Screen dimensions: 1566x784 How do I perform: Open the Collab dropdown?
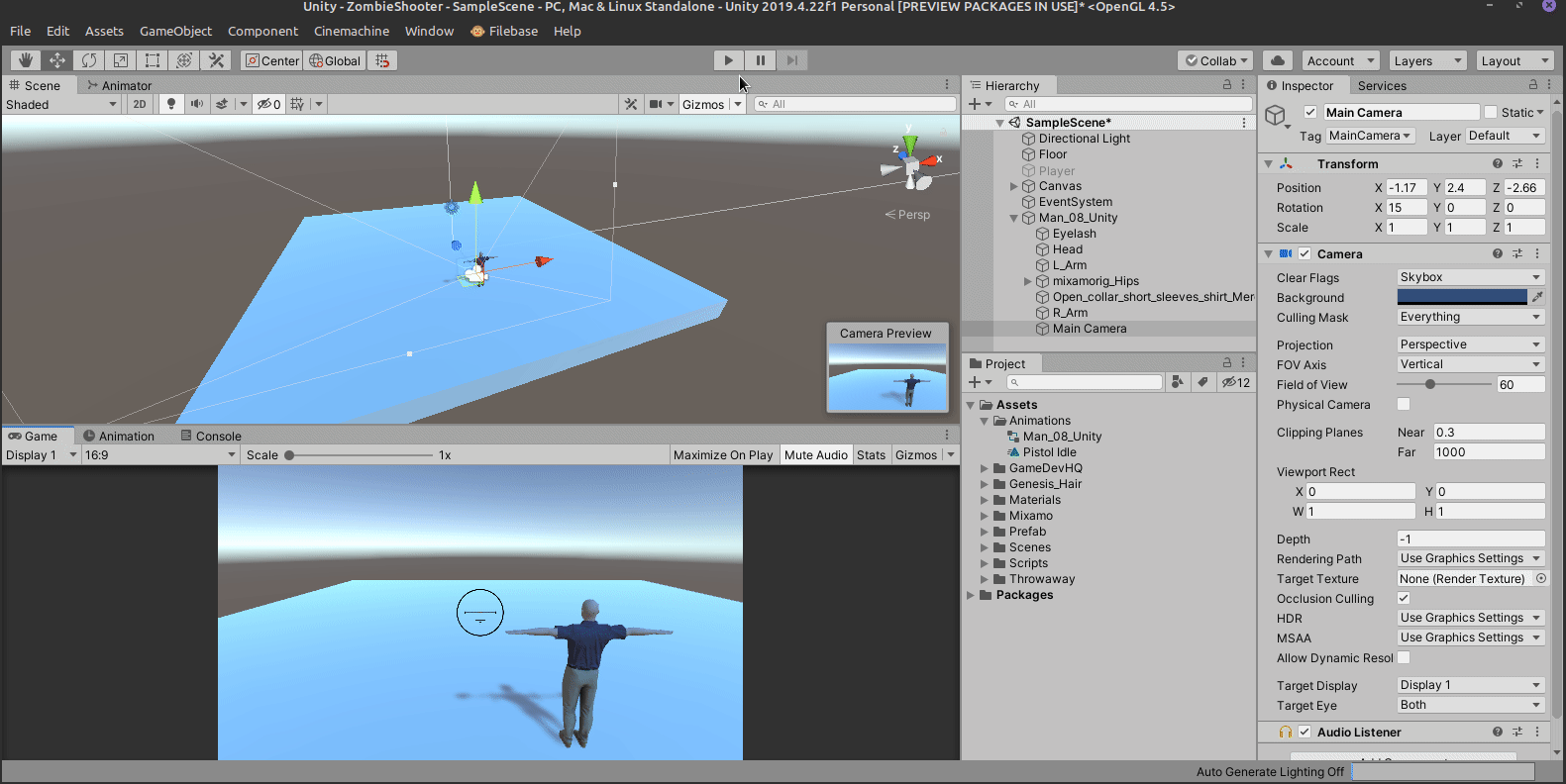[1216, 60]
